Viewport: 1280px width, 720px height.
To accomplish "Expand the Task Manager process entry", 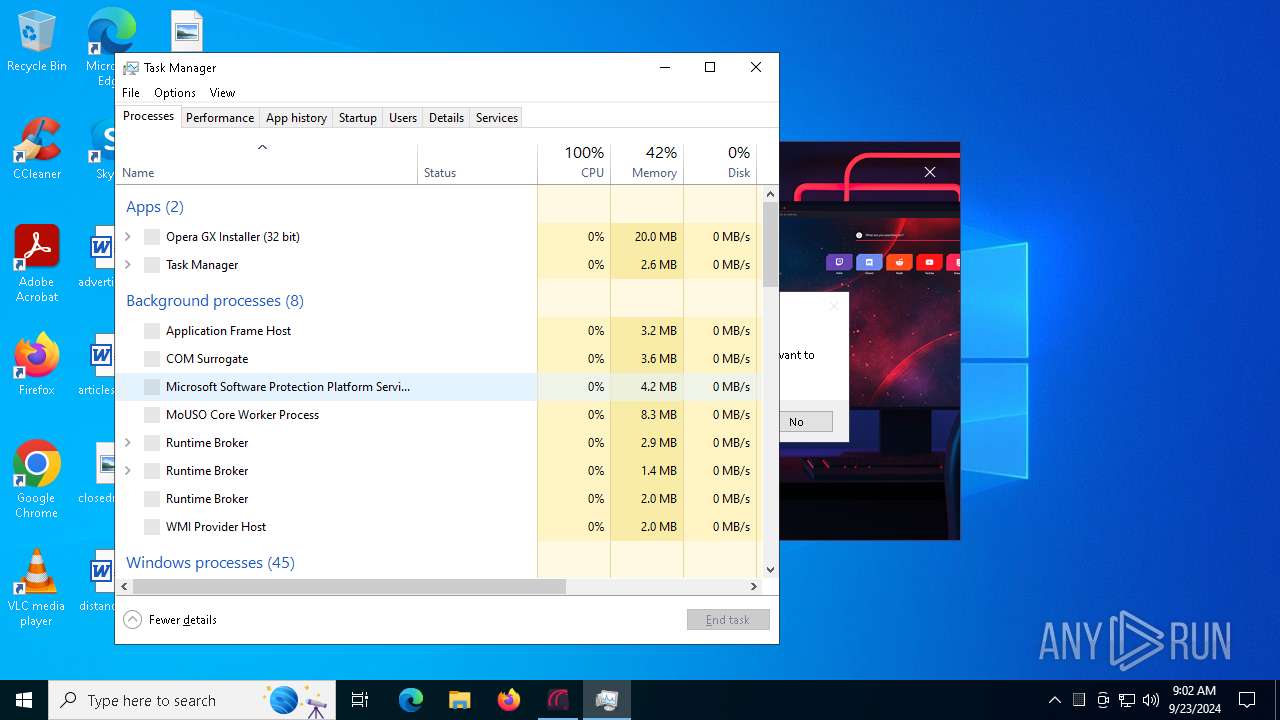I will point(128,265).
